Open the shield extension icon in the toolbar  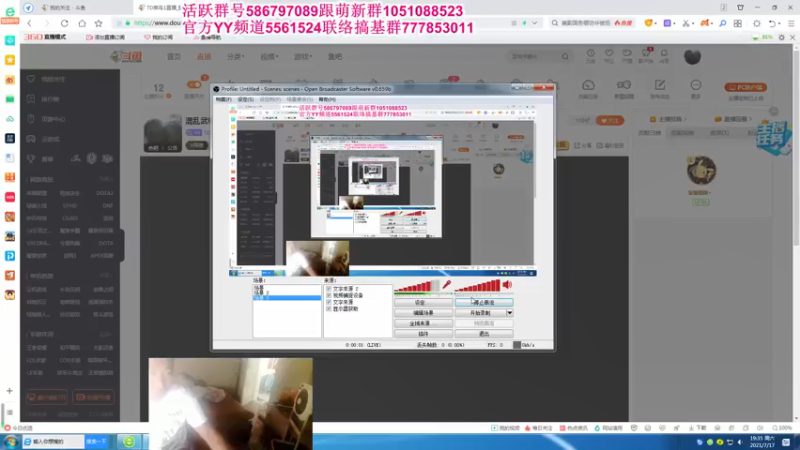(x=648, y=23)
